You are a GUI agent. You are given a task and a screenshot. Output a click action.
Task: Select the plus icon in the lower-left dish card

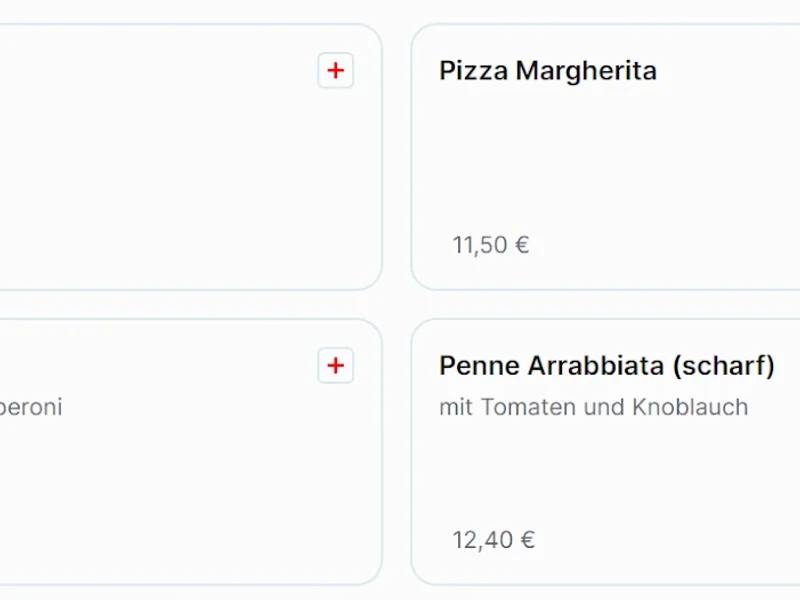coord(335,366)
